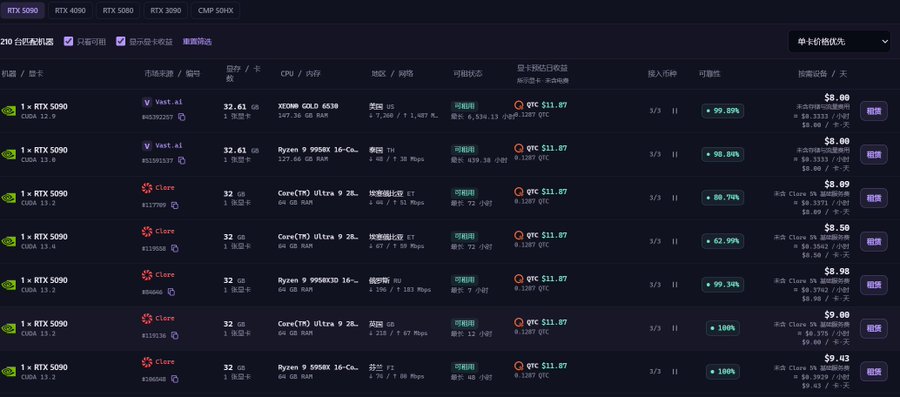900x397 pixels.
Task: Click the 210 台匹配机器 count text
Action: point(27,41)
